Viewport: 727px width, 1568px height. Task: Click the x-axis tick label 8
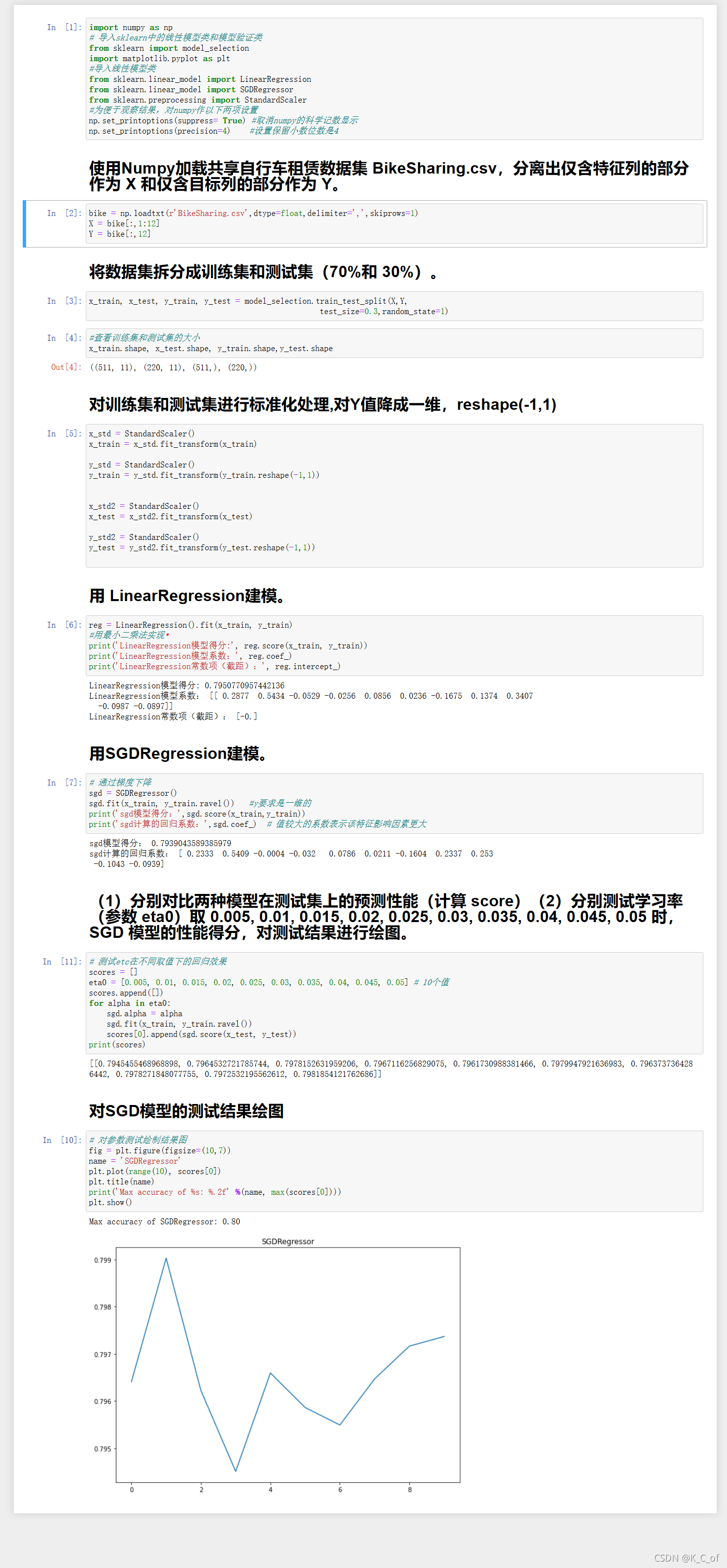pyautogui.click(x=410, y=1490)
